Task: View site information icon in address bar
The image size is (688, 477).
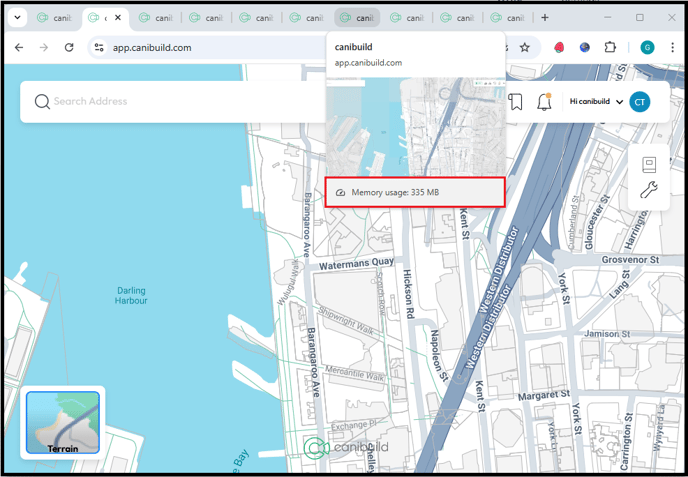Action: click(99, 47)
